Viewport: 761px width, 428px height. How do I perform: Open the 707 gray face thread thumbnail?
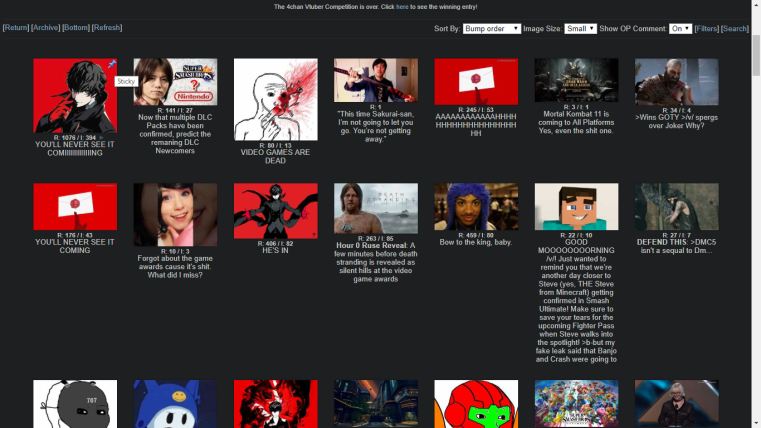click(x=75, y=404)
